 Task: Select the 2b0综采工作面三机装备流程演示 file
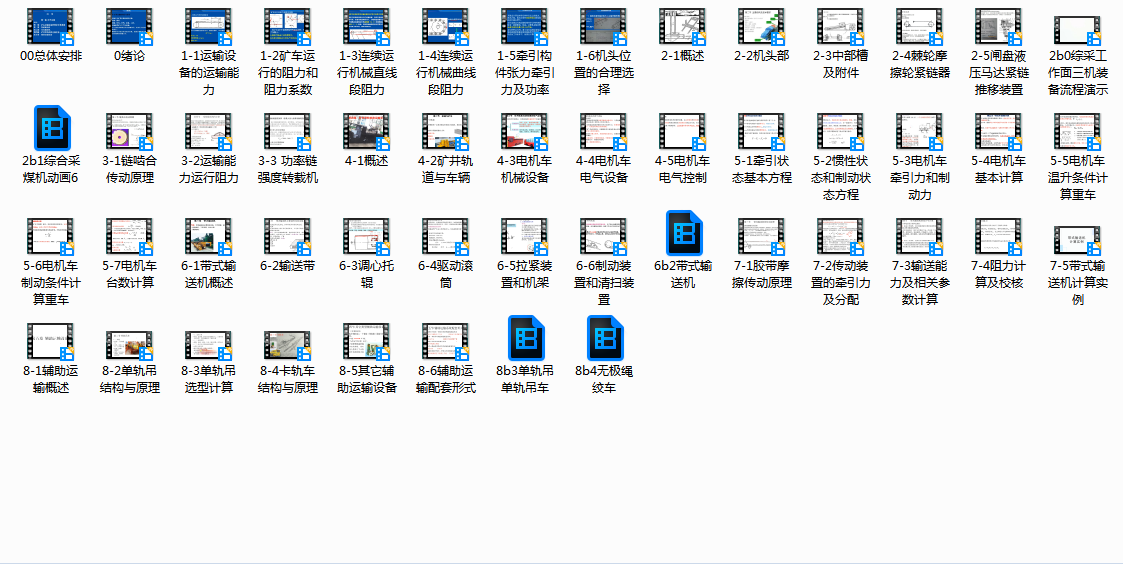coord(1078,30)
